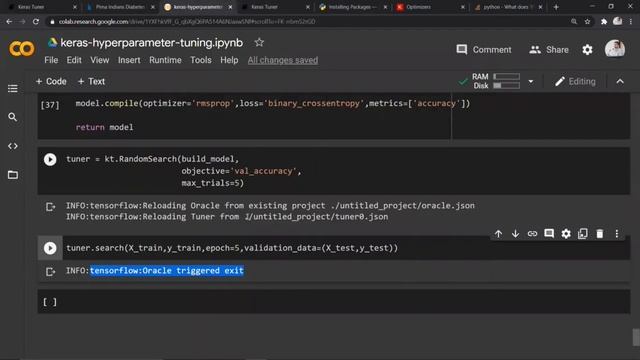640x360 pixels.
Task: Open the RAM Disk resource dropdown
Action: point(531,82)
